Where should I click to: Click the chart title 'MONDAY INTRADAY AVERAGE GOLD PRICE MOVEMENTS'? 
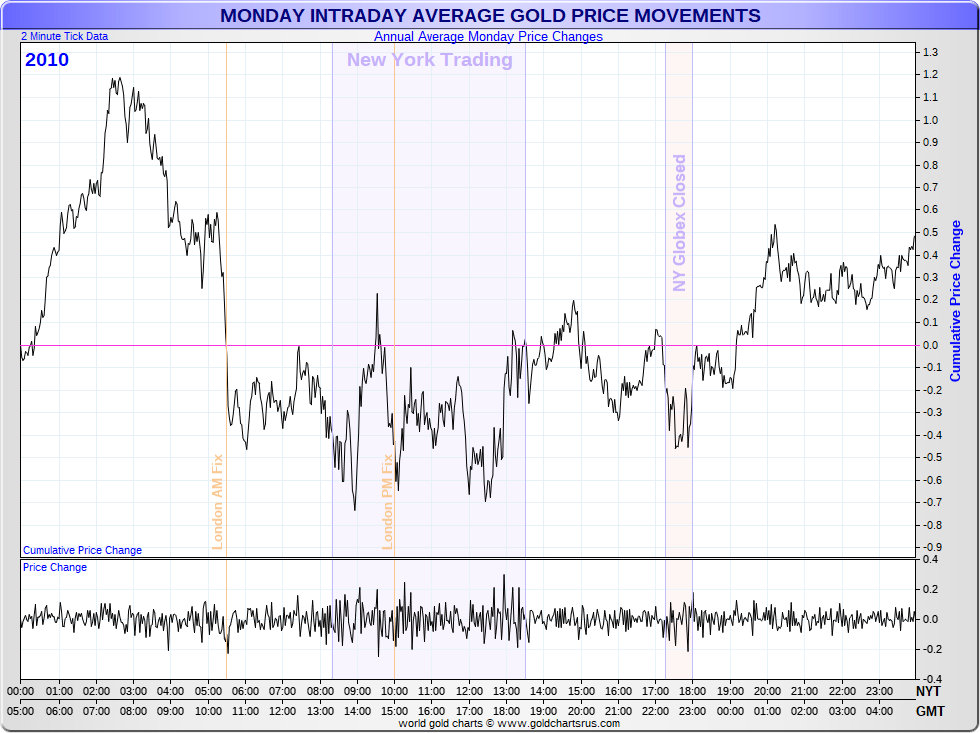tap(490, 15)
